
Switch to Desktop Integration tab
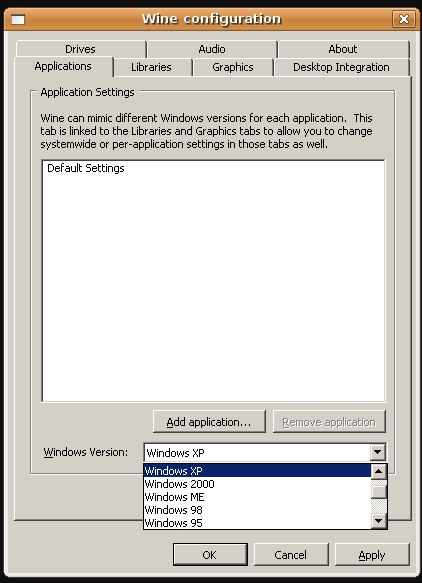point(341,67)
